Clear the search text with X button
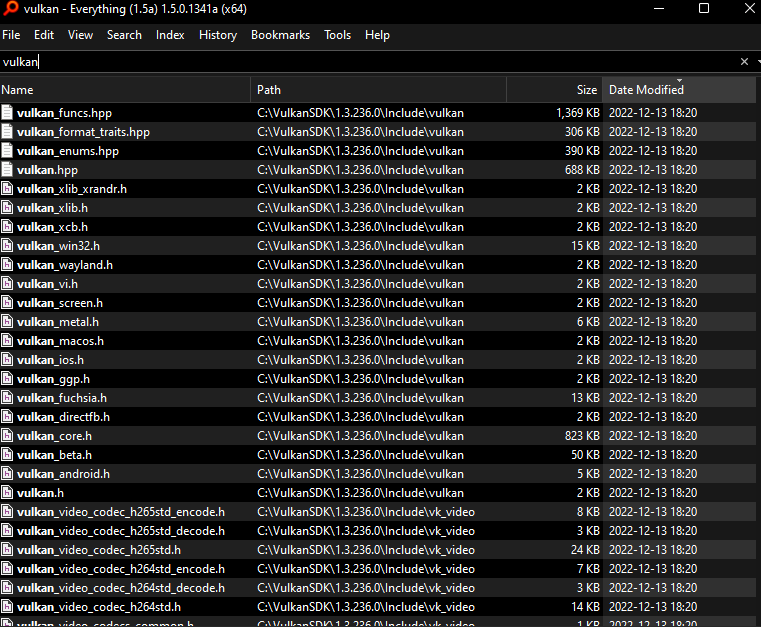The width and height of the screenshot is (761, 627). pos(744,62)
